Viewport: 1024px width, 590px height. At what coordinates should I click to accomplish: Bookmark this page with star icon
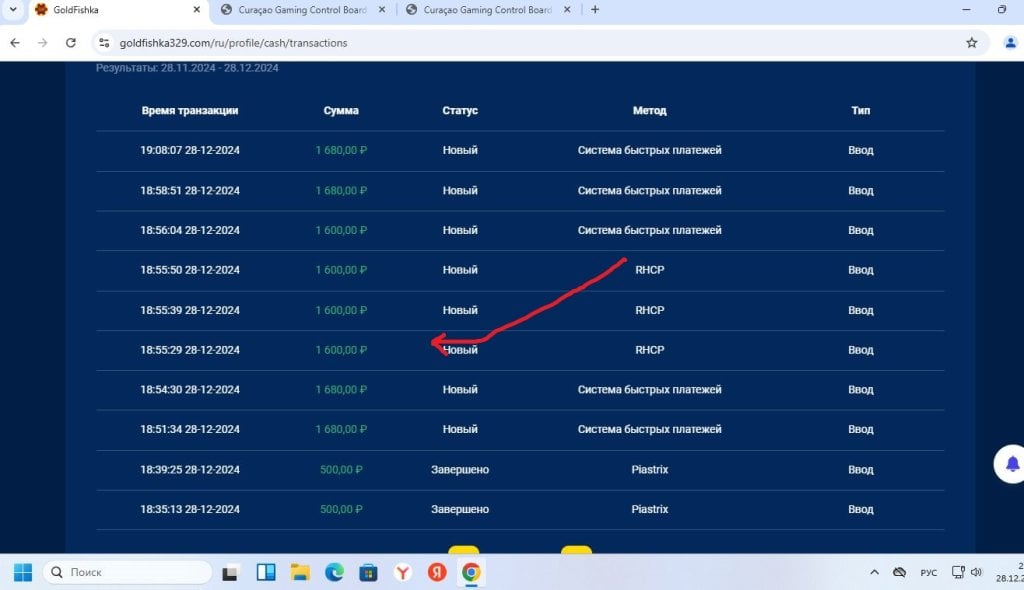tap(972, 43)
